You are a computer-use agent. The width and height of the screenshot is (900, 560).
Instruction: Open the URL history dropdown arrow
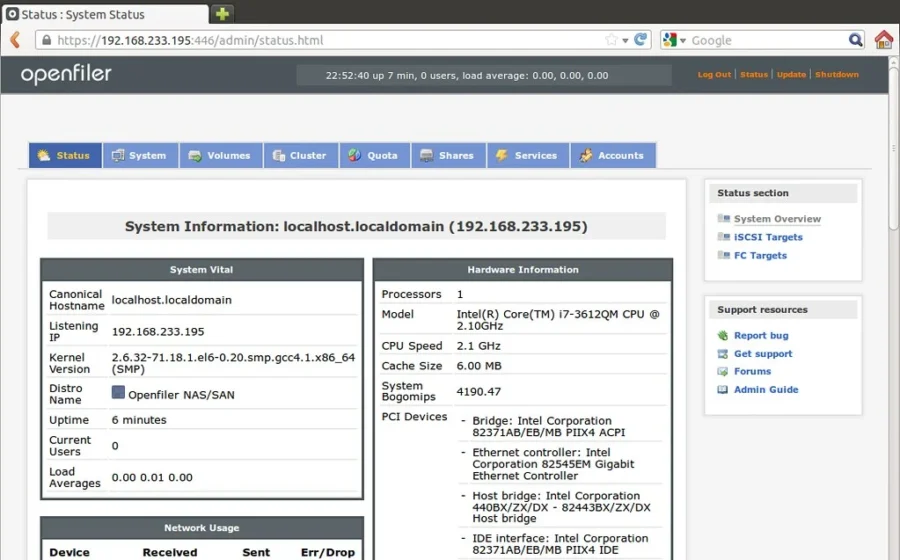[x=625, y=40]
